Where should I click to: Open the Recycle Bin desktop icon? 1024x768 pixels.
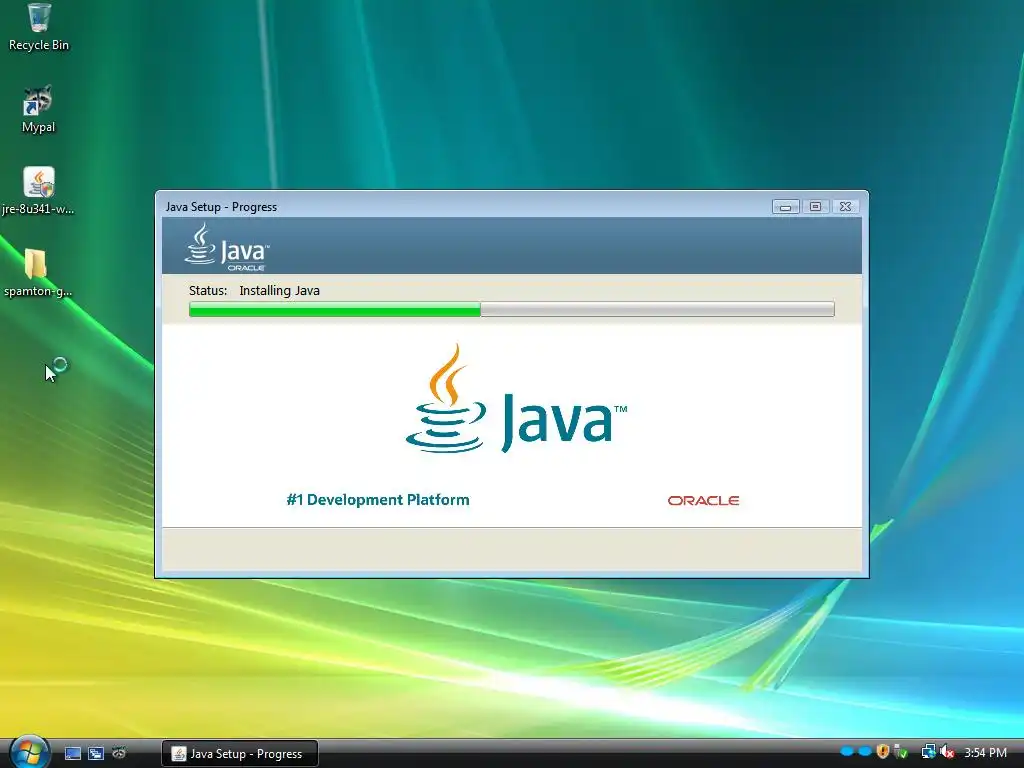pos(39,27)
